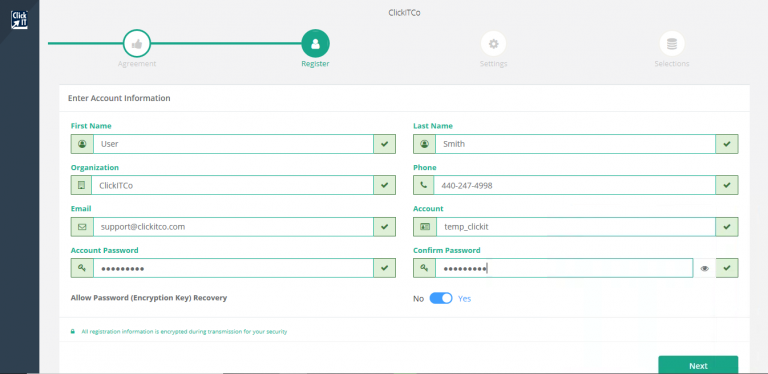Click the lock icon by encryption notice

73,331
